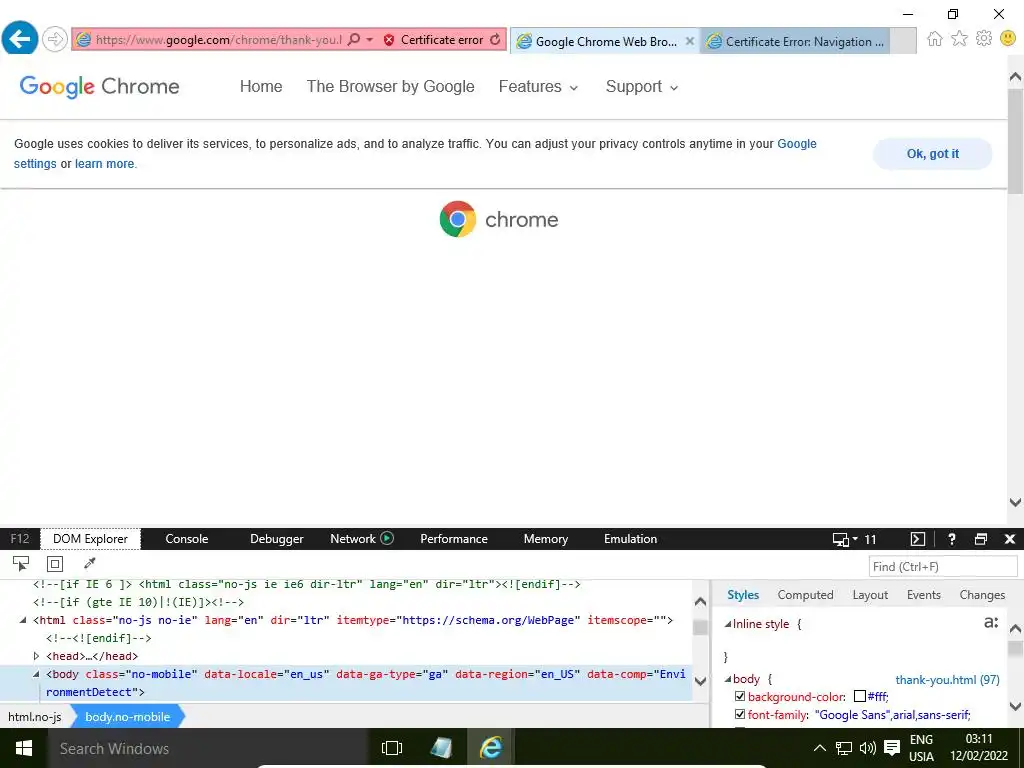Screen dimensions: 1024x768
Task: Switch to the Emulation tab
Action: click(x=630, y=539)
